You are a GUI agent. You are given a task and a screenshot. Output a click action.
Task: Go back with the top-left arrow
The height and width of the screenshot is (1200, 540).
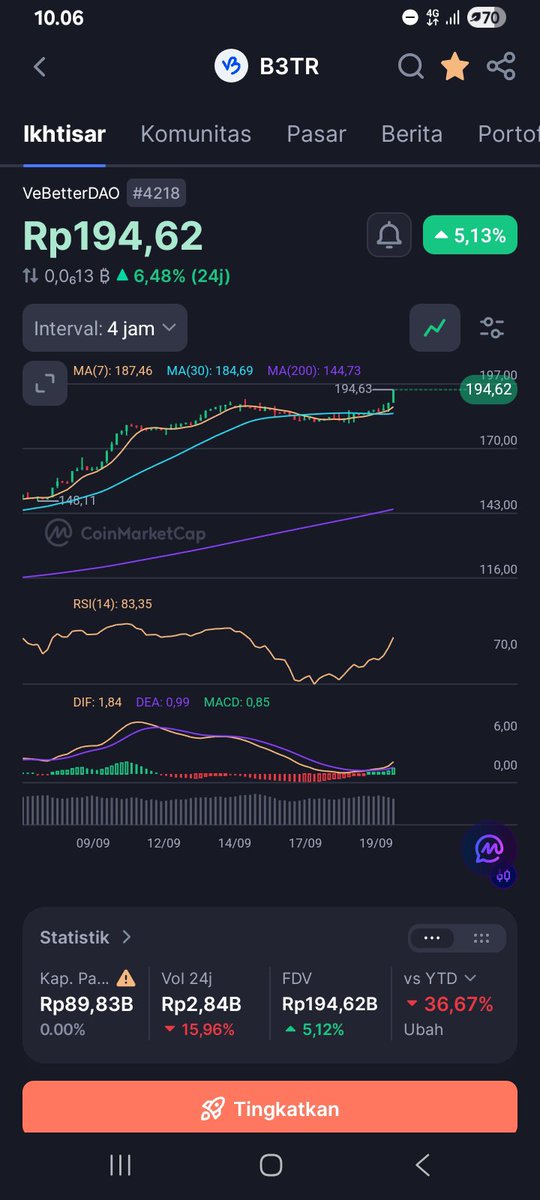(40, 67)
